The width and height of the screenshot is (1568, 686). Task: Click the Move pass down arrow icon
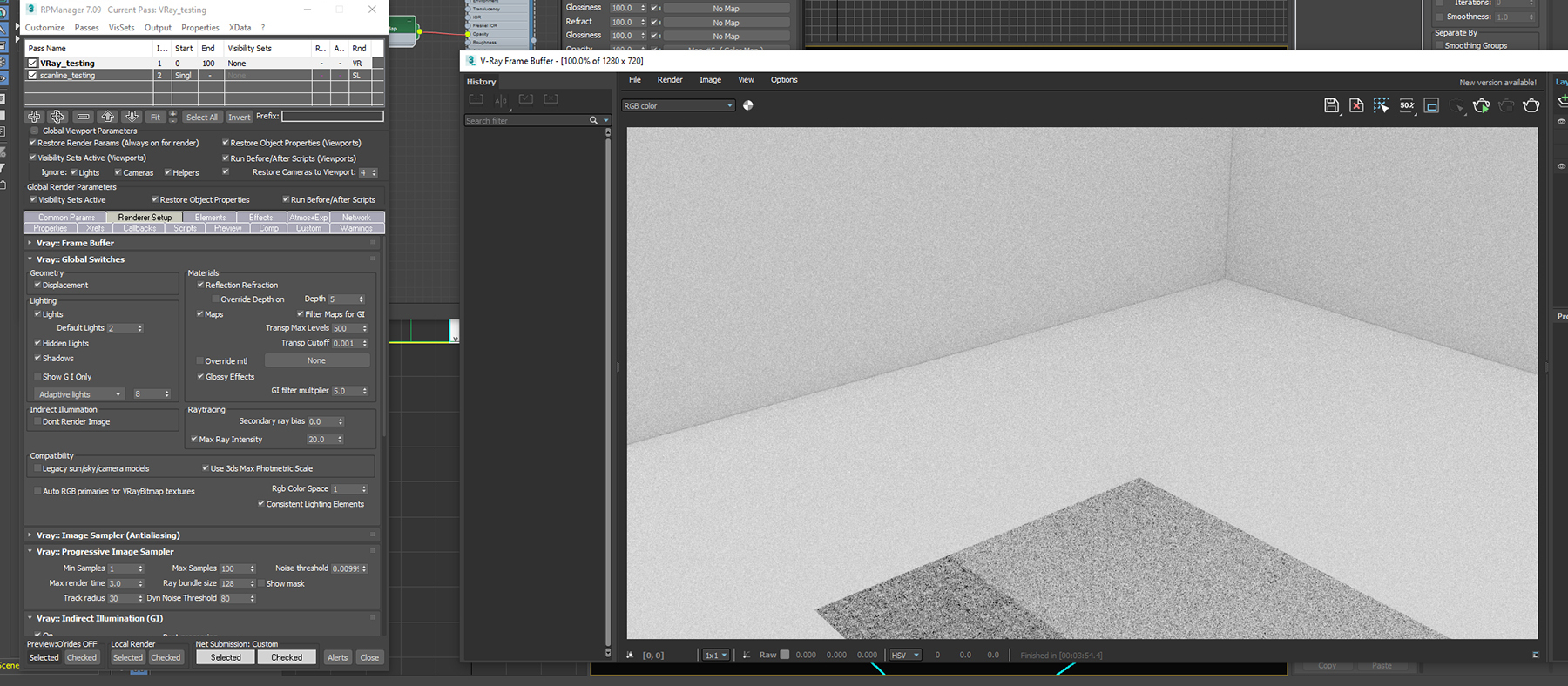coord(132,117)
